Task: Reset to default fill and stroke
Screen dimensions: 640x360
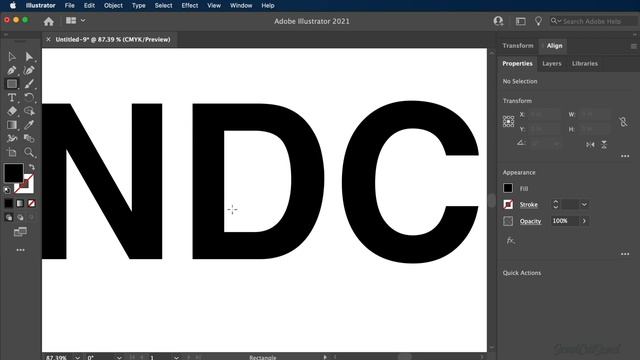Action: (7, 190)
